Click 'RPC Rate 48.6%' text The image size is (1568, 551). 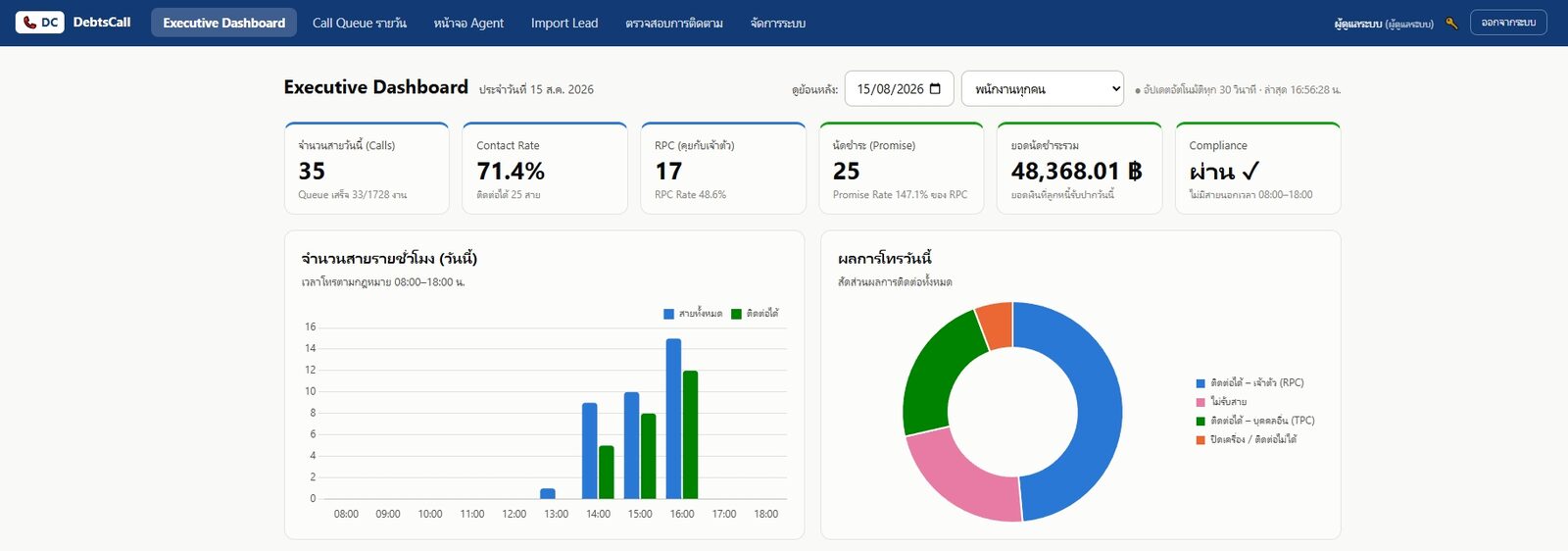690,195
